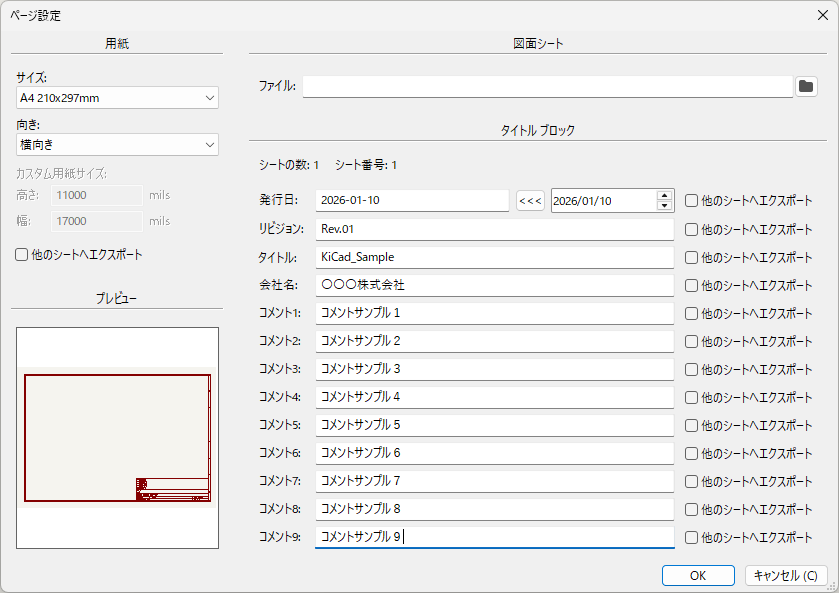839x593 pixels.
Task: Enable 他のシートへエクスポート under paper settings
Action: tap(22, 255)
